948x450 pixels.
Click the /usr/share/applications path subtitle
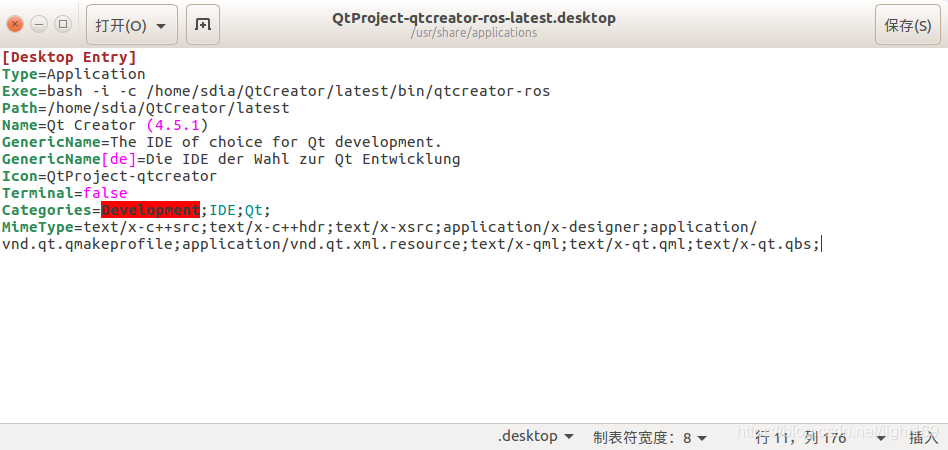coord(474,33)
